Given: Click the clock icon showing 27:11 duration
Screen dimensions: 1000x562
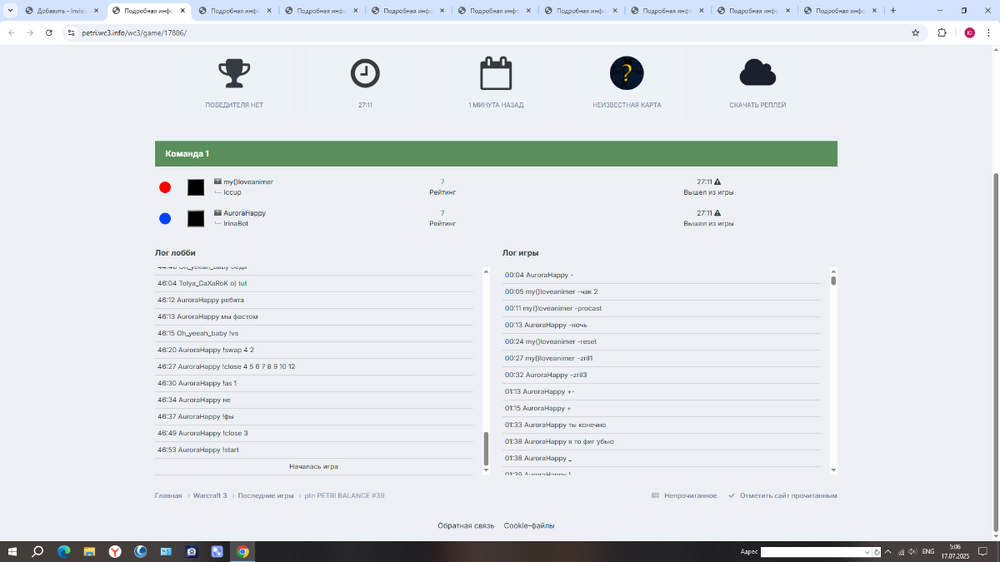Looking at the screenshot, I should click(365, 73).
